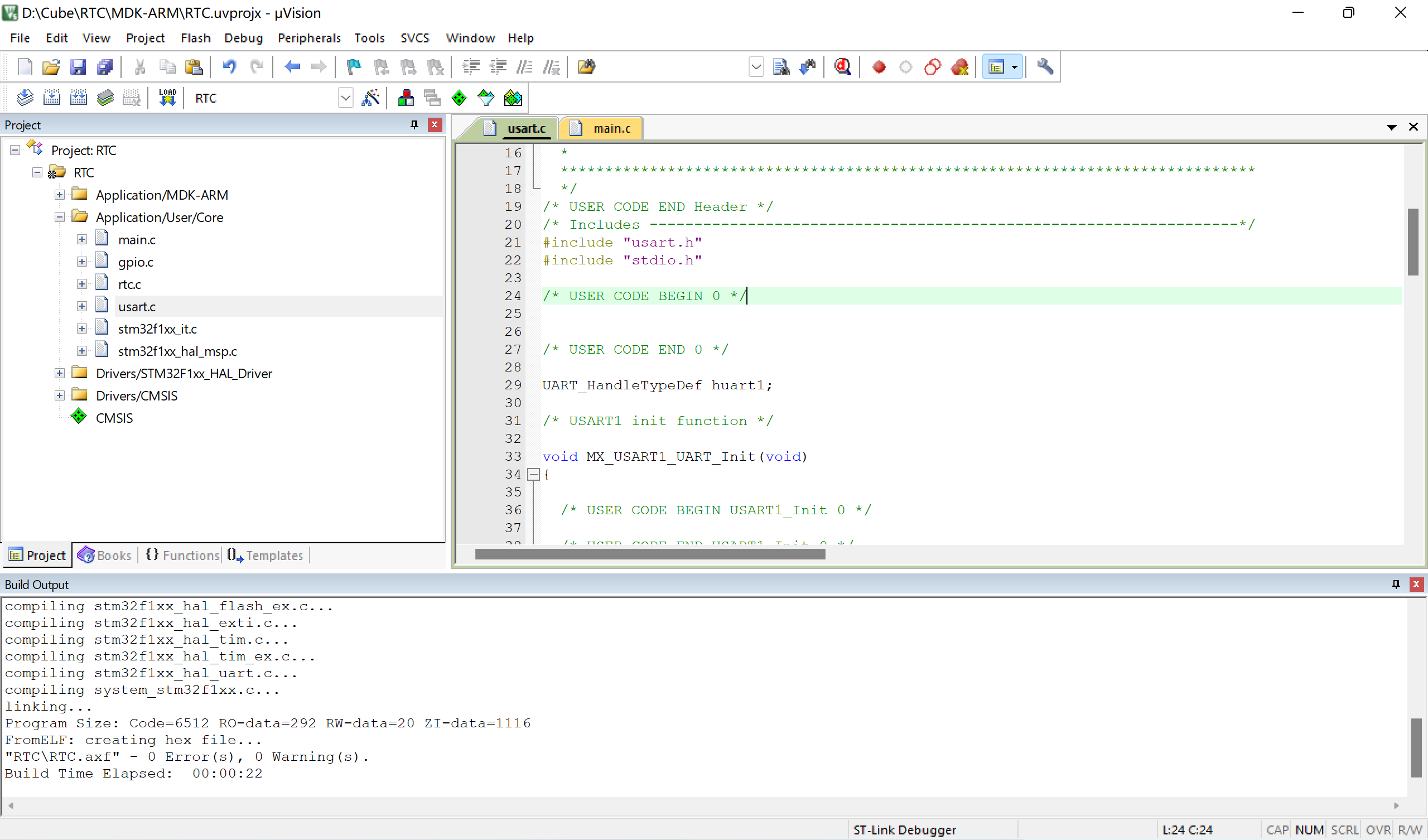Save the current file
The image size is (1428, 840).
(x=78, y=67)
